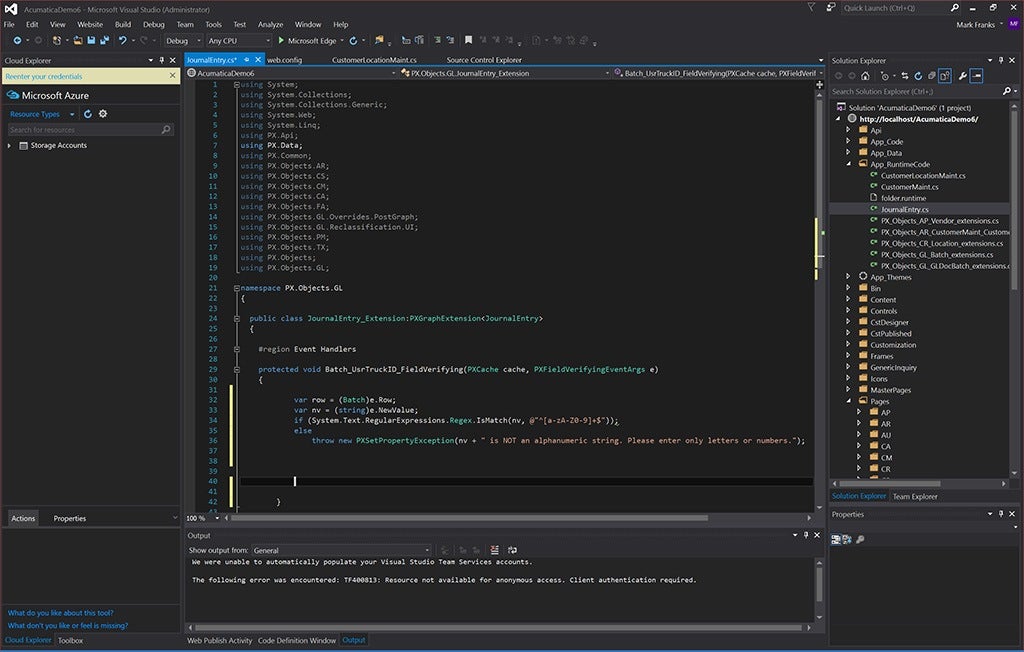The width and height of the screenshot is (1024, 652).
Task: Click the Navigate Backward toolbar icon
Action: click(17, 41)
